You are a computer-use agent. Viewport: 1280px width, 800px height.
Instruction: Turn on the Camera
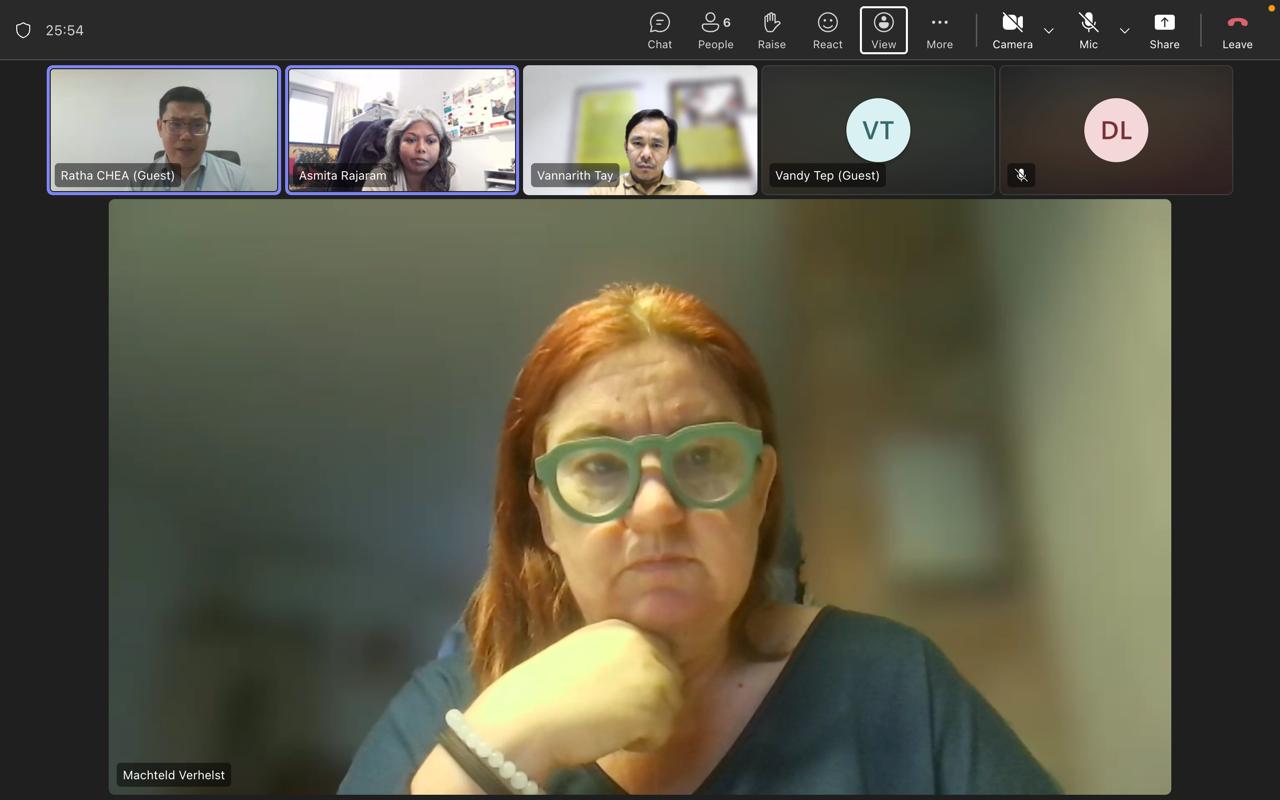click(1012, 30)
